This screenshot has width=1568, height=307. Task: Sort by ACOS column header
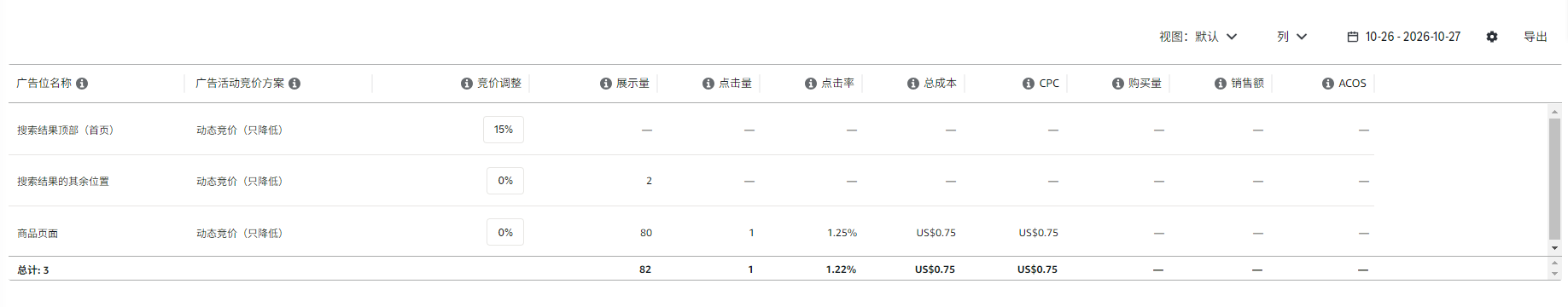pyautogui.click(x=1352, y=84)
